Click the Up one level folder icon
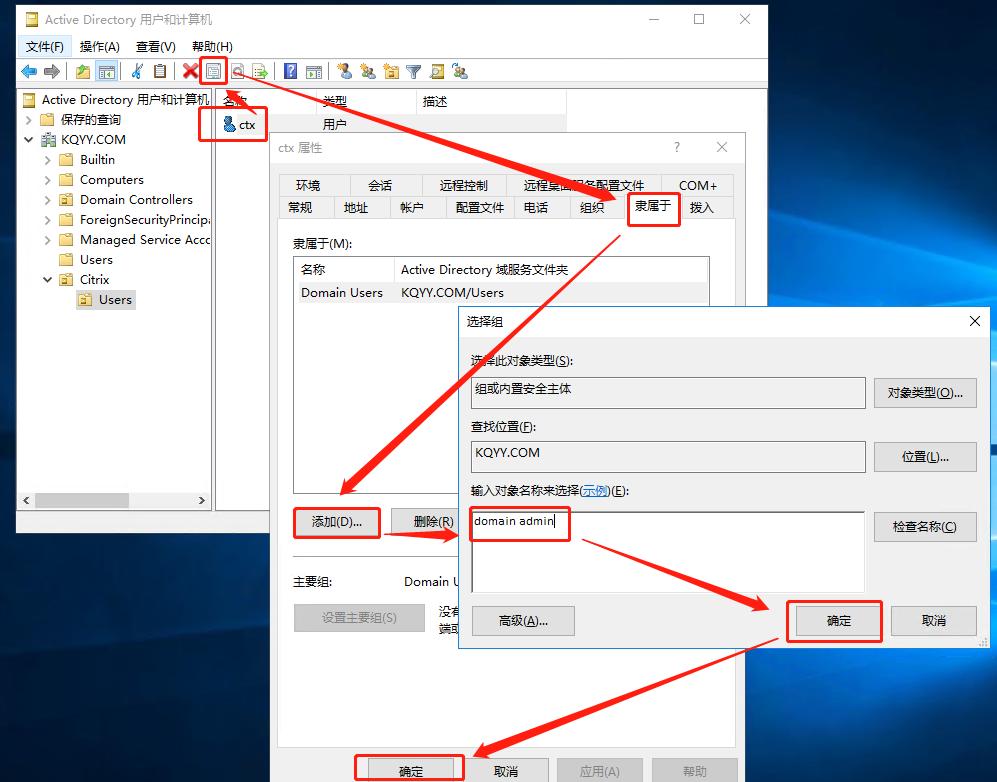Image resolution: width=997 pixels, height=782 pixels. (83, 71)
